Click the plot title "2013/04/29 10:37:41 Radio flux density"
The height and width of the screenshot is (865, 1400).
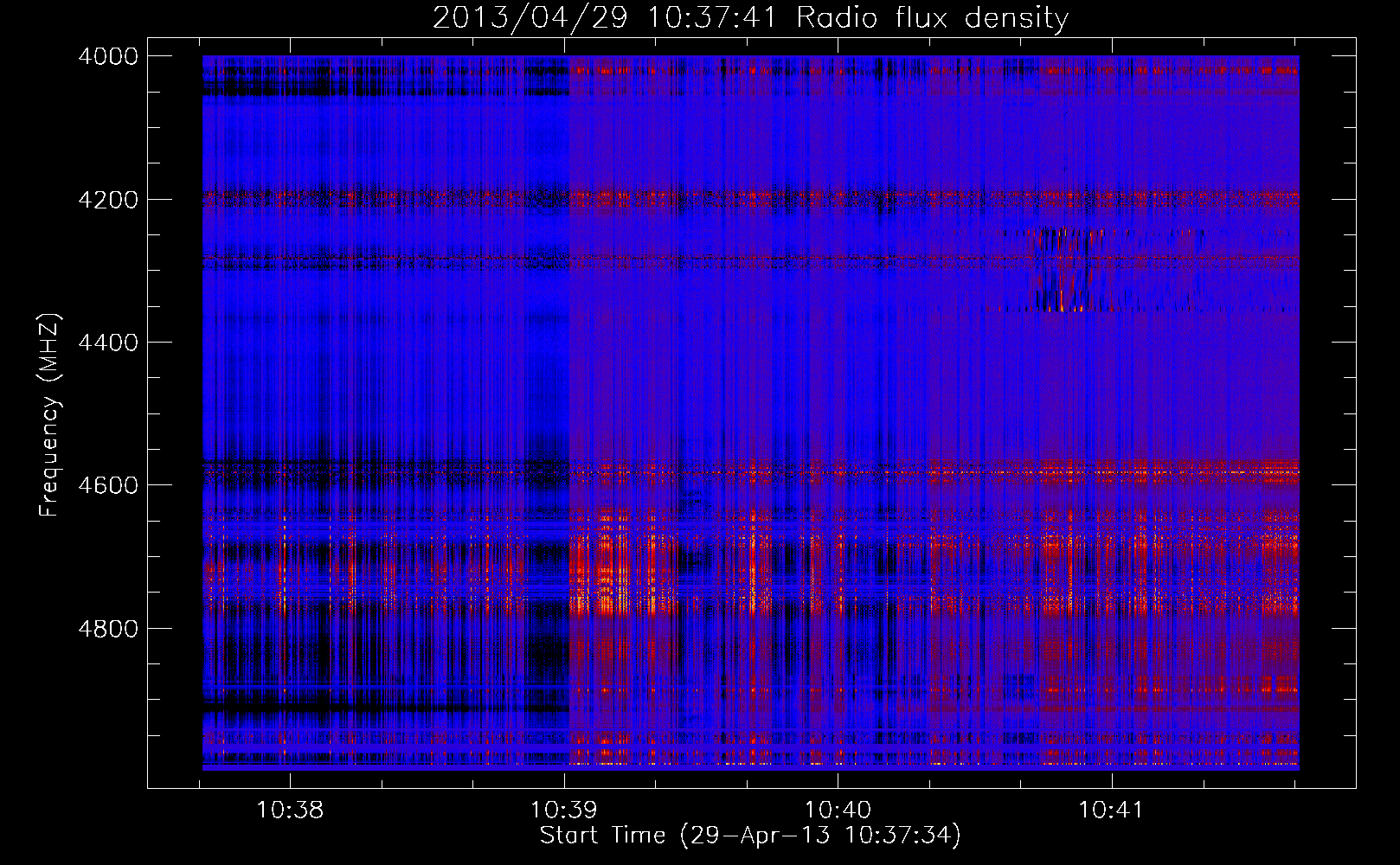tap(750, 17)
